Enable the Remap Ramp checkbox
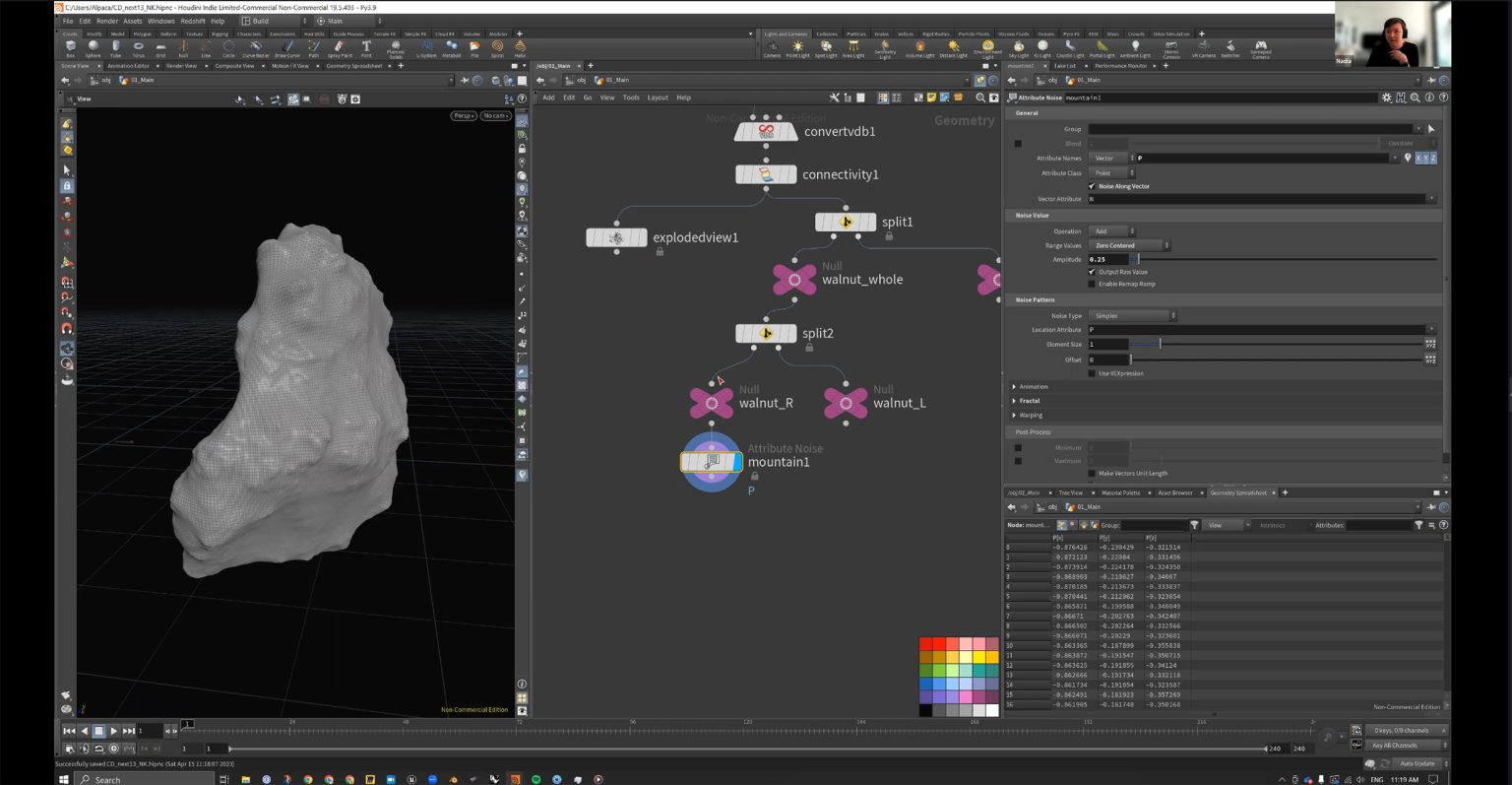This screenshot has width=1512, height=785. pyautogui.click(x=1091, y=284)
